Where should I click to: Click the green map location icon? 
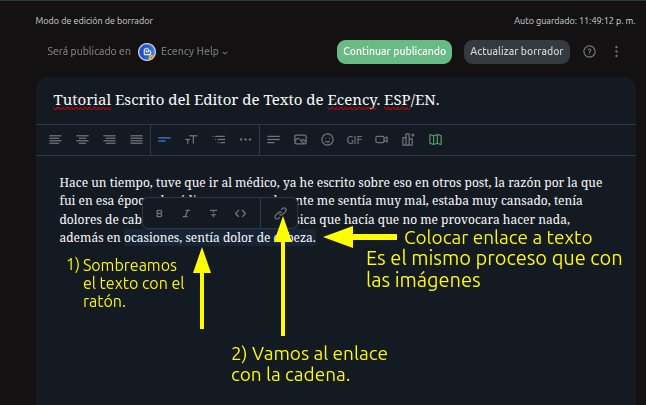435,140
